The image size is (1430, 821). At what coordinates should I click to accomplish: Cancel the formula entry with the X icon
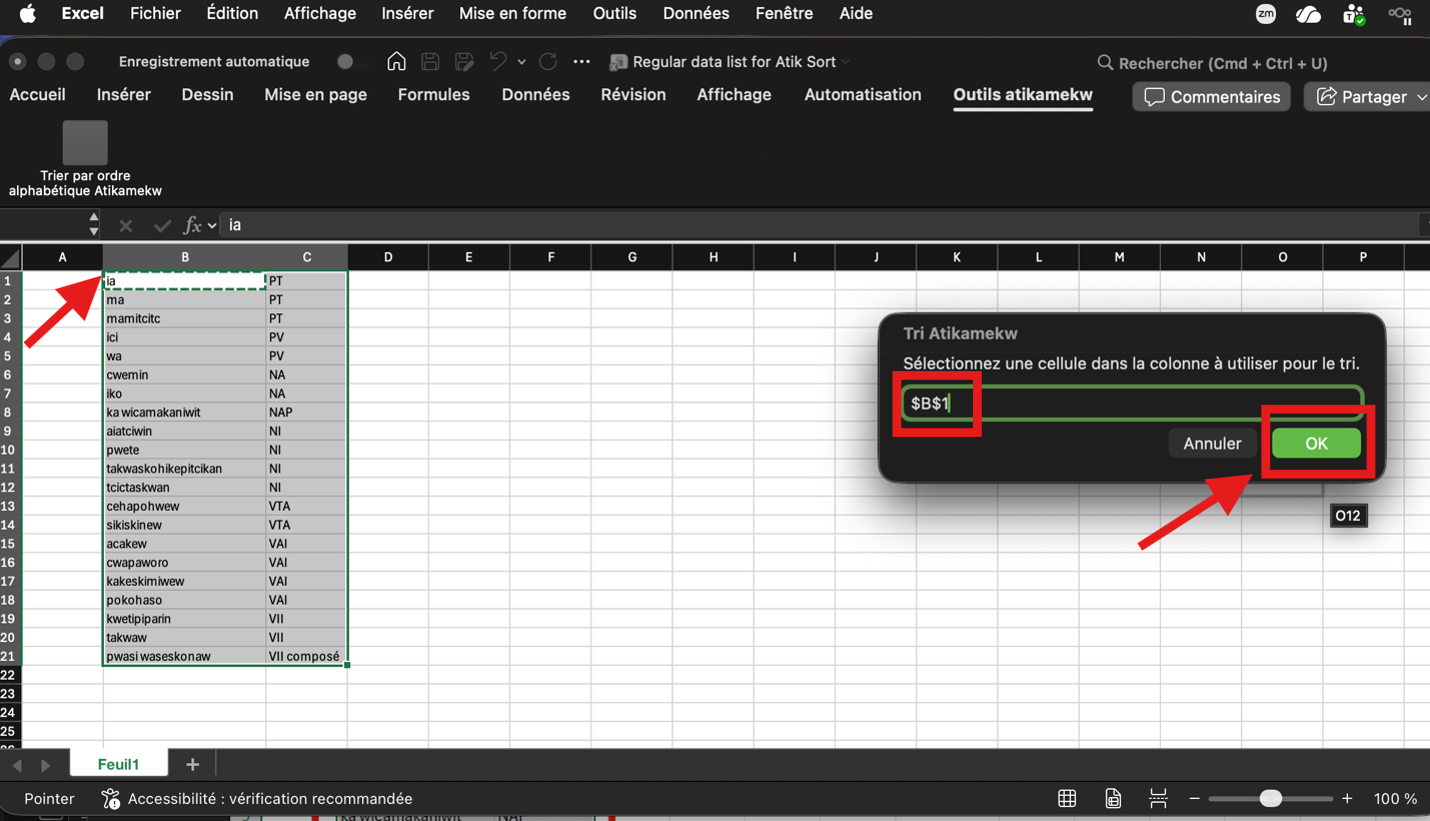125,225
